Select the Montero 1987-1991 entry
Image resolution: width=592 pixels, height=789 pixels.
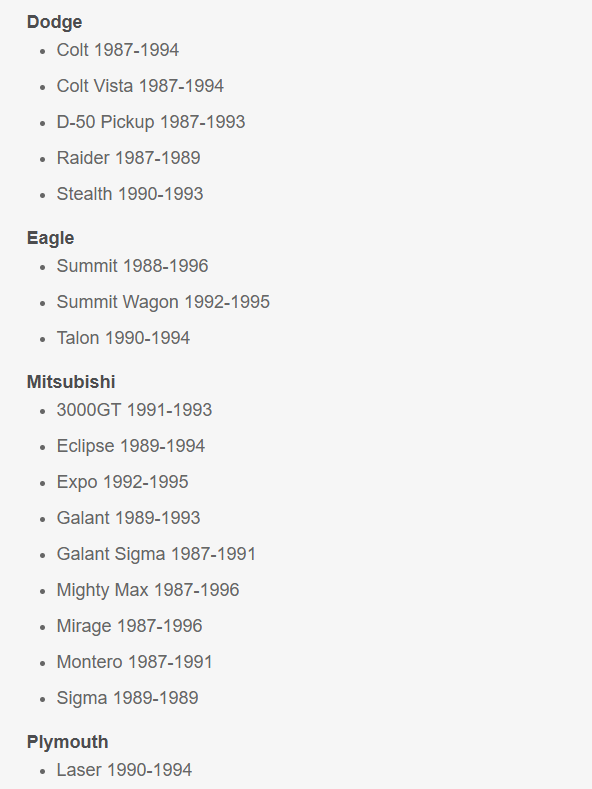coord(134,662)
